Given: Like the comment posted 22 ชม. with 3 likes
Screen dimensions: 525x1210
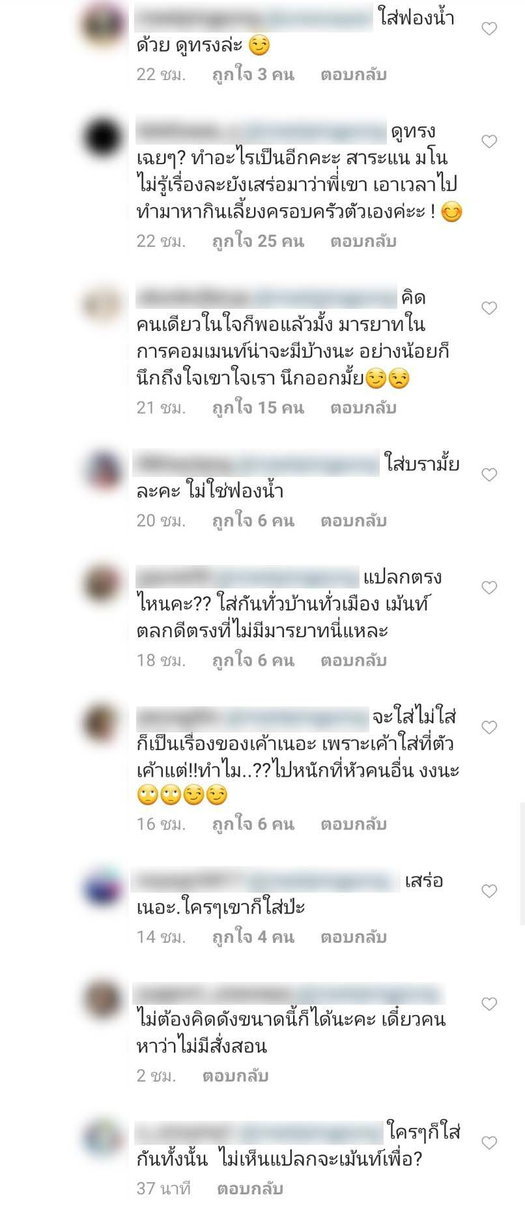Looking at the screenshot, I should pyautogui.click(x=489, y=29).
